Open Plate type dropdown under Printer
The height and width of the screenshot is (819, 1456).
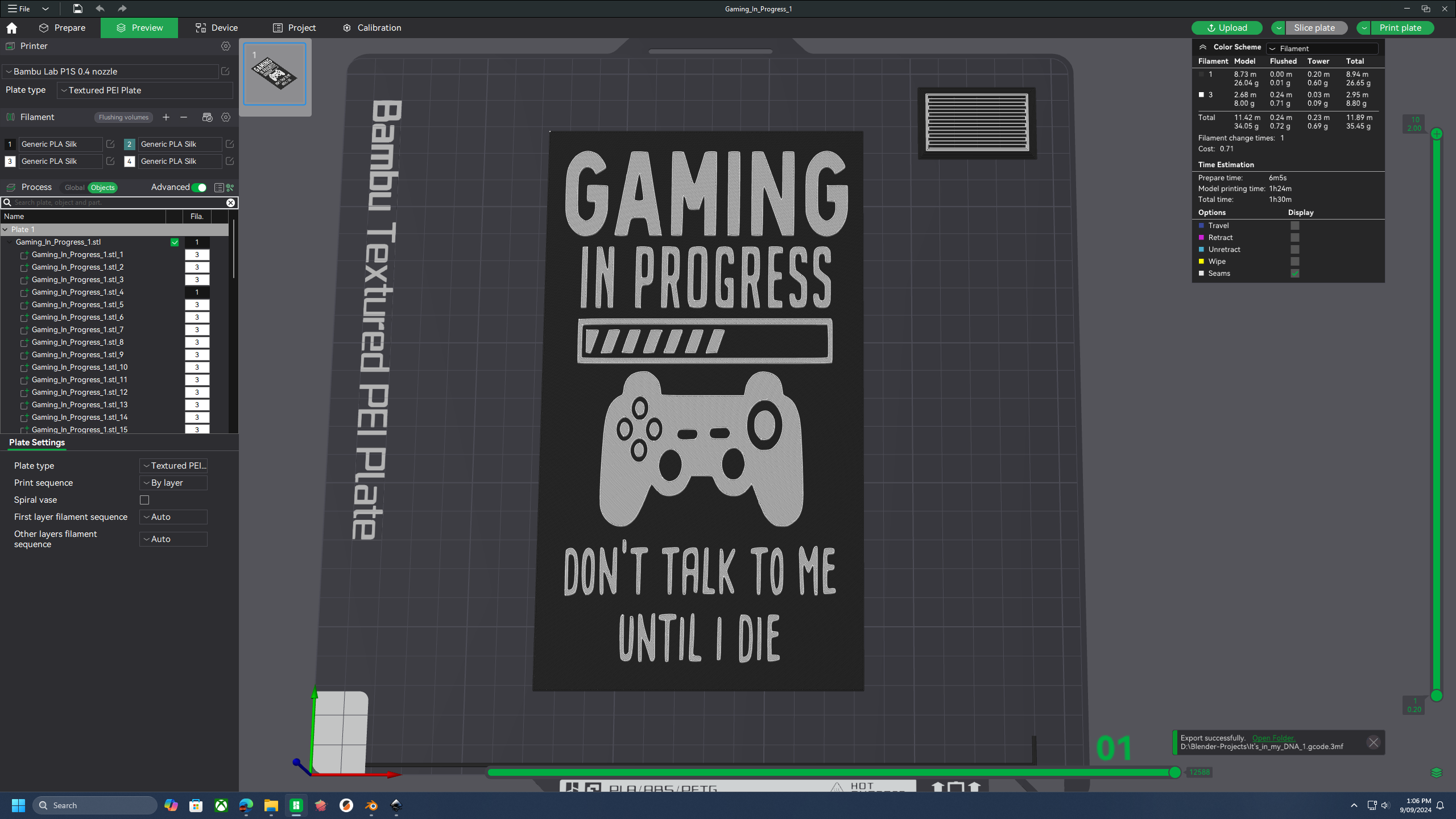(x=145, y=90)
